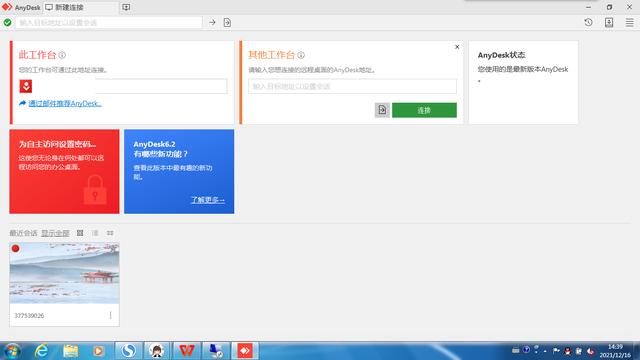The width and height of the screenshot is (640, 360).
Task: Open Sogou browser taskbar icon
Action: 128,351
